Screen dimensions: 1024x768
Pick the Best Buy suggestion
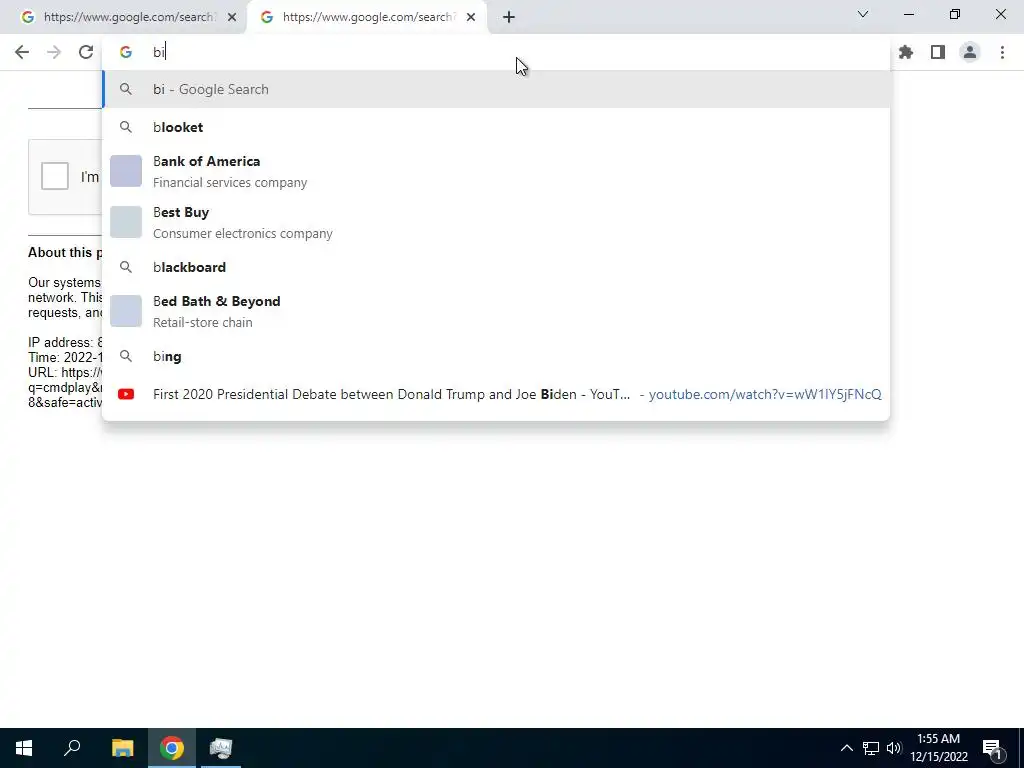coord(496,222)
